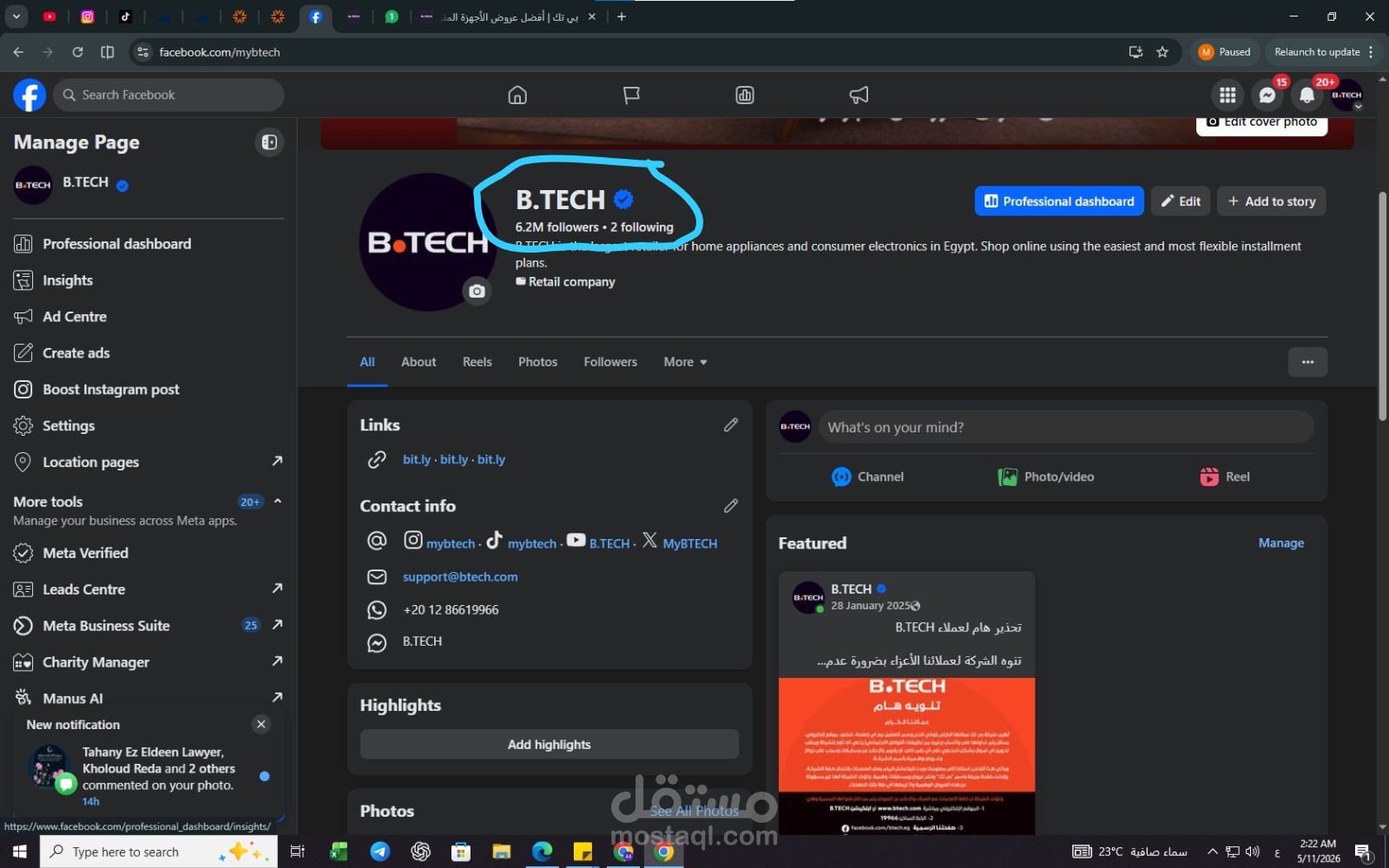The width and height of the screenshot is (1389, 868).
Task: Open the three-dots page options button
Action: (x=1307, y=362)
